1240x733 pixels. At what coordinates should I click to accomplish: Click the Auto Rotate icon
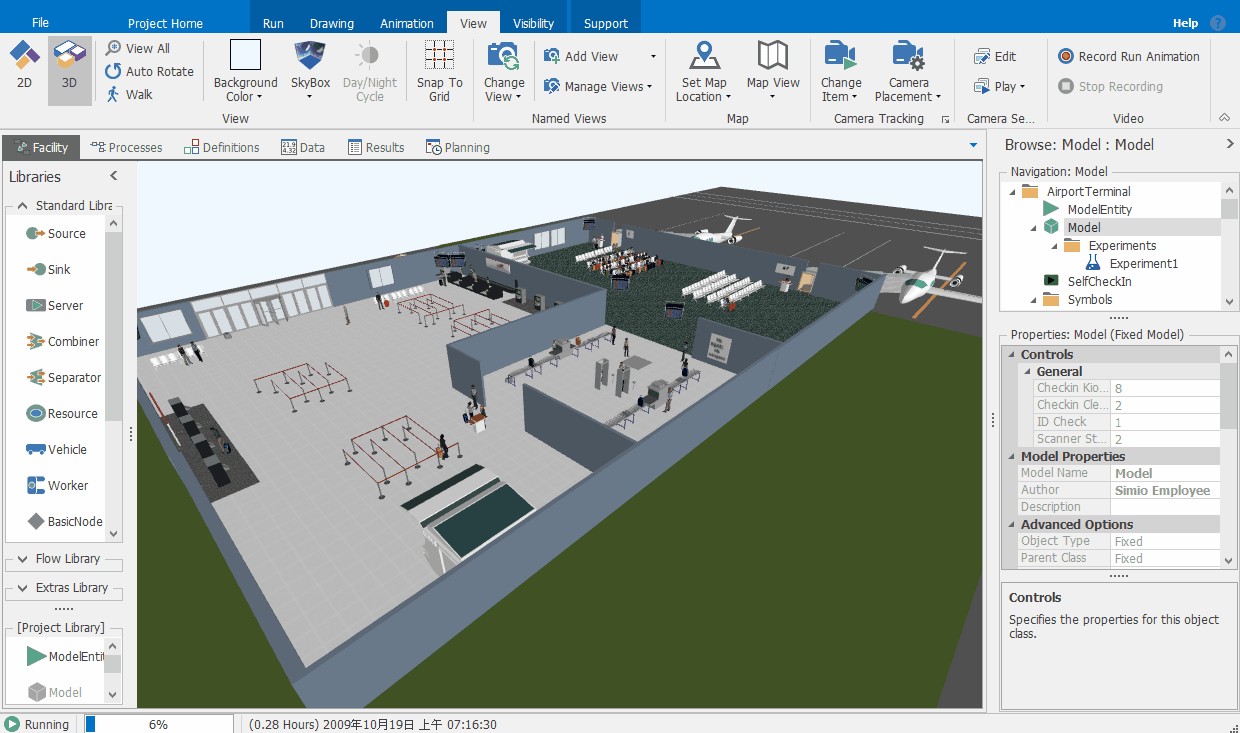[113, 71]
